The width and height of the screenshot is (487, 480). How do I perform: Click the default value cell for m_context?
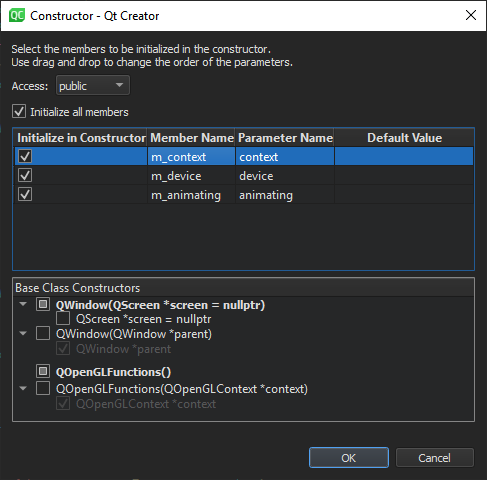coord(404,156)
